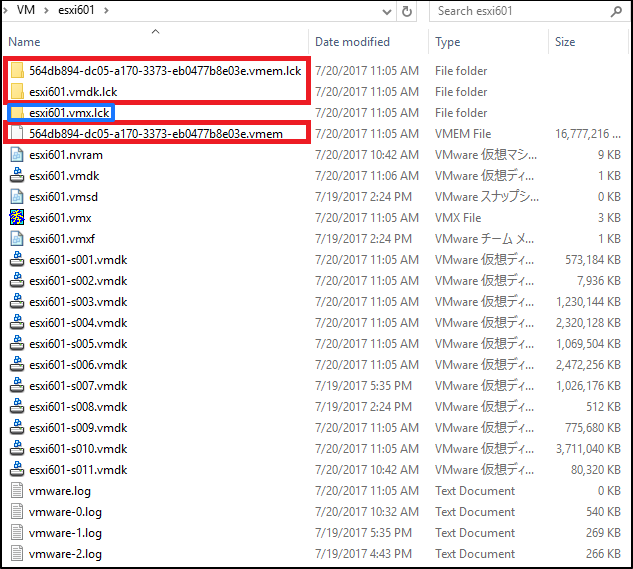Click esxi601-s011.vmdk disk icon
The image size is (633, 569).
click(x=17, y=470)
